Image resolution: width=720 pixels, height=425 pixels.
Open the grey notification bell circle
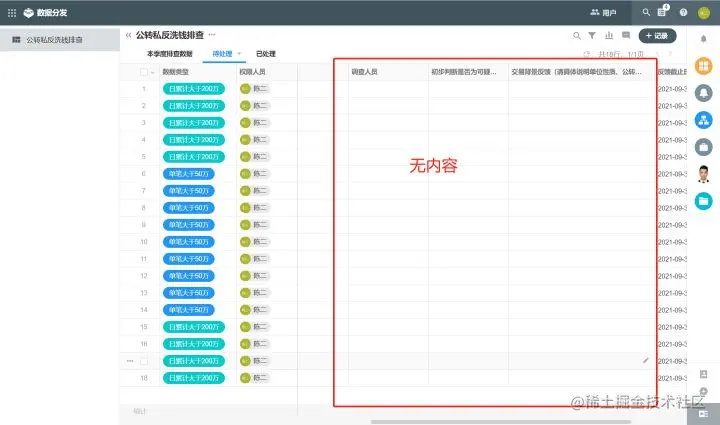tap(703, 93)
